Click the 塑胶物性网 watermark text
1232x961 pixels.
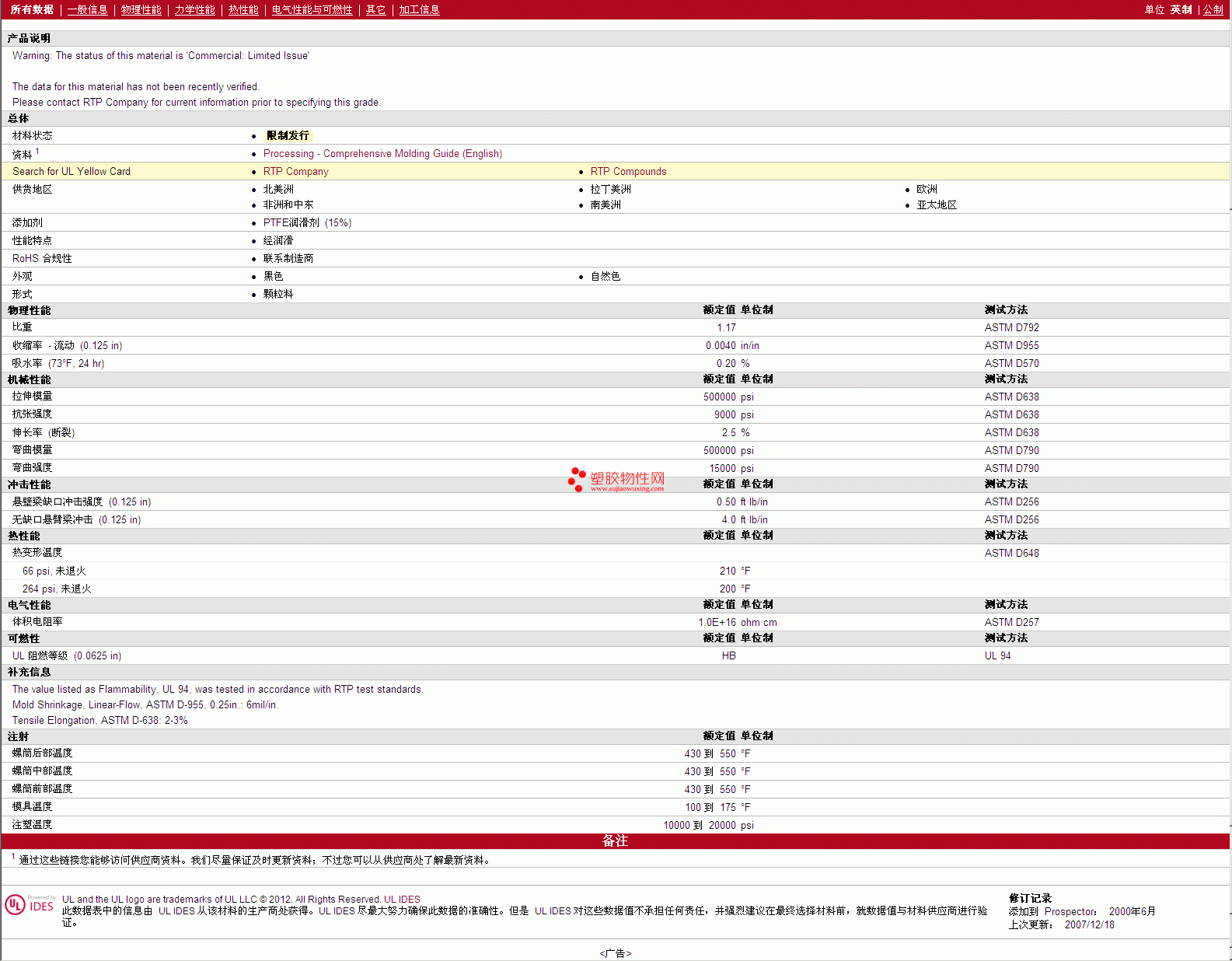tap(627, 479)
